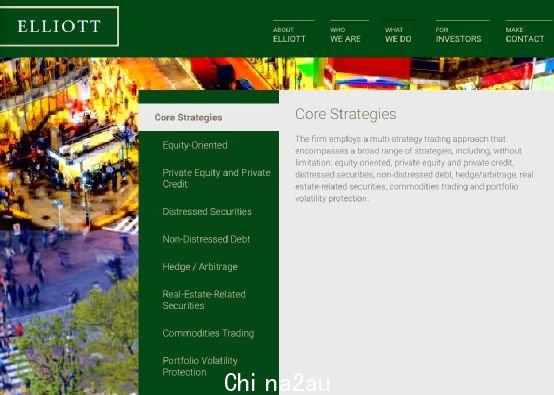Go to Make Contact page
The height and width of the screenshot is (395, 554).
[525, 35]
